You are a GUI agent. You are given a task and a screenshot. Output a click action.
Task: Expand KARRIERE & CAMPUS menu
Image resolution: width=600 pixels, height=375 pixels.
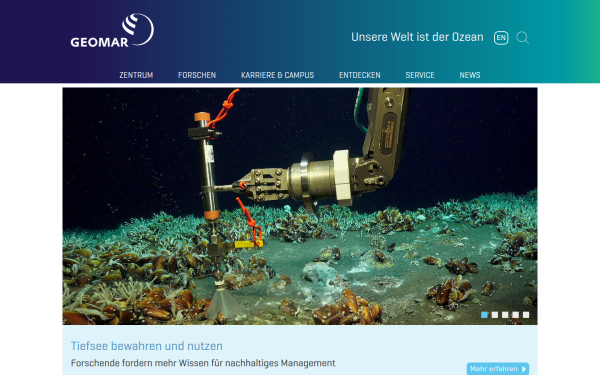point(277,75)
